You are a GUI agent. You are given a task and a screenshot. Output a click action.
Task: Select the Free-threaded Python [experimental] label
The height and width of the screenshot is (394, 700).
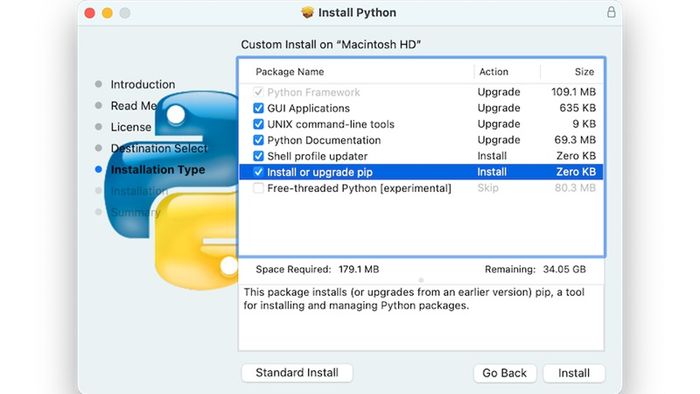click(x=359, y=188)
